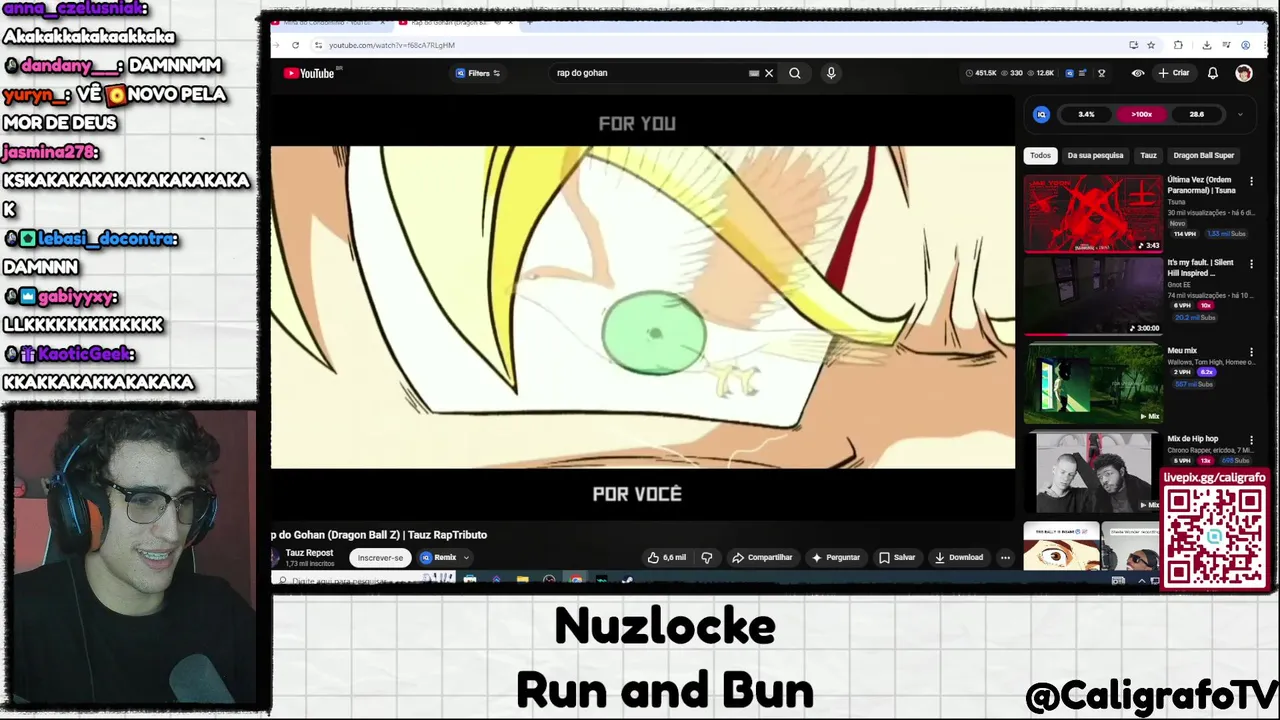Click the Gohan rap video player
This screenshot has height=720, width=1280.
pos(643,308)
